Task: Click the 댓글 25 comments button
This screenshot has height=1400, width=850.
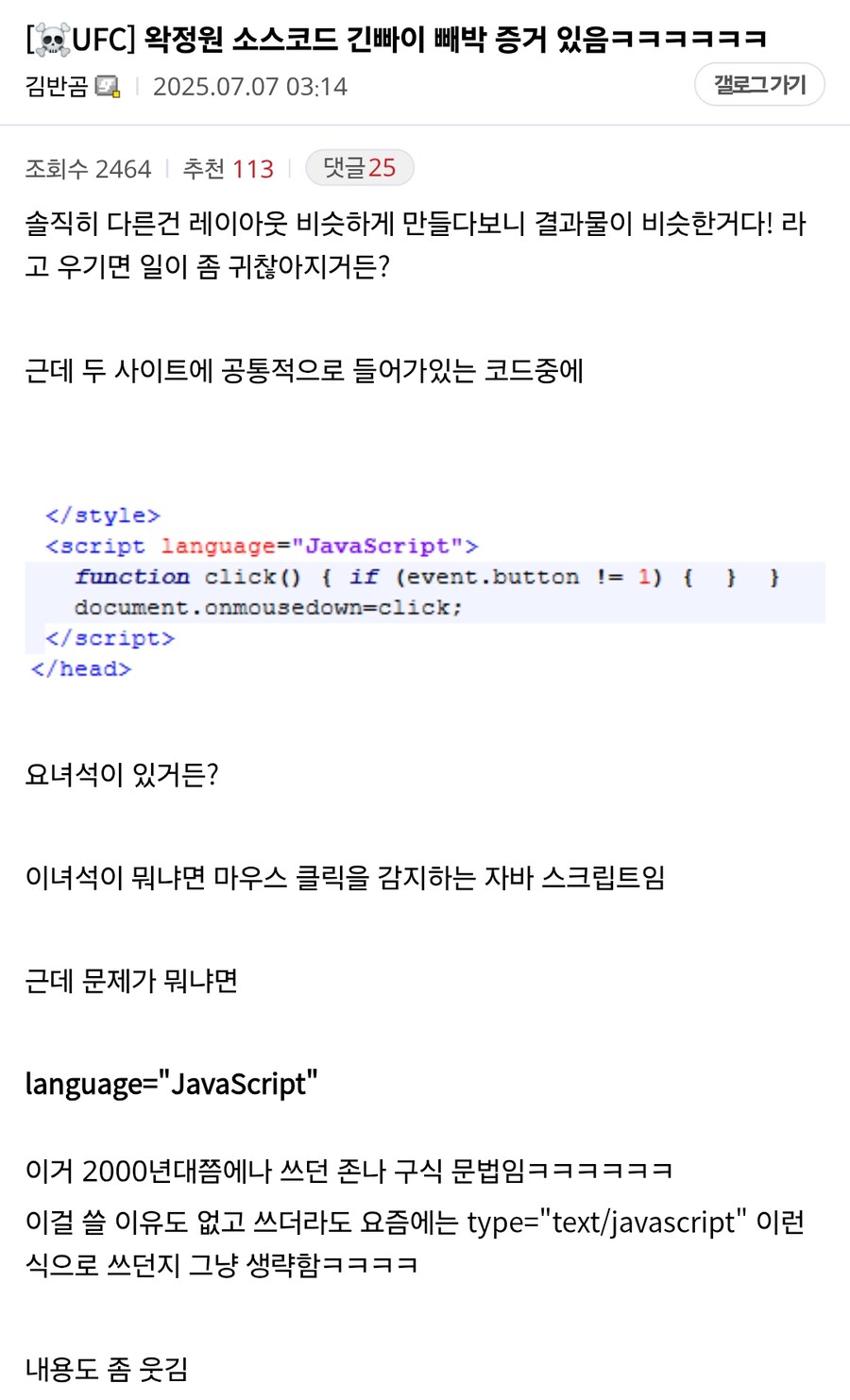Action: coord(360,168)
